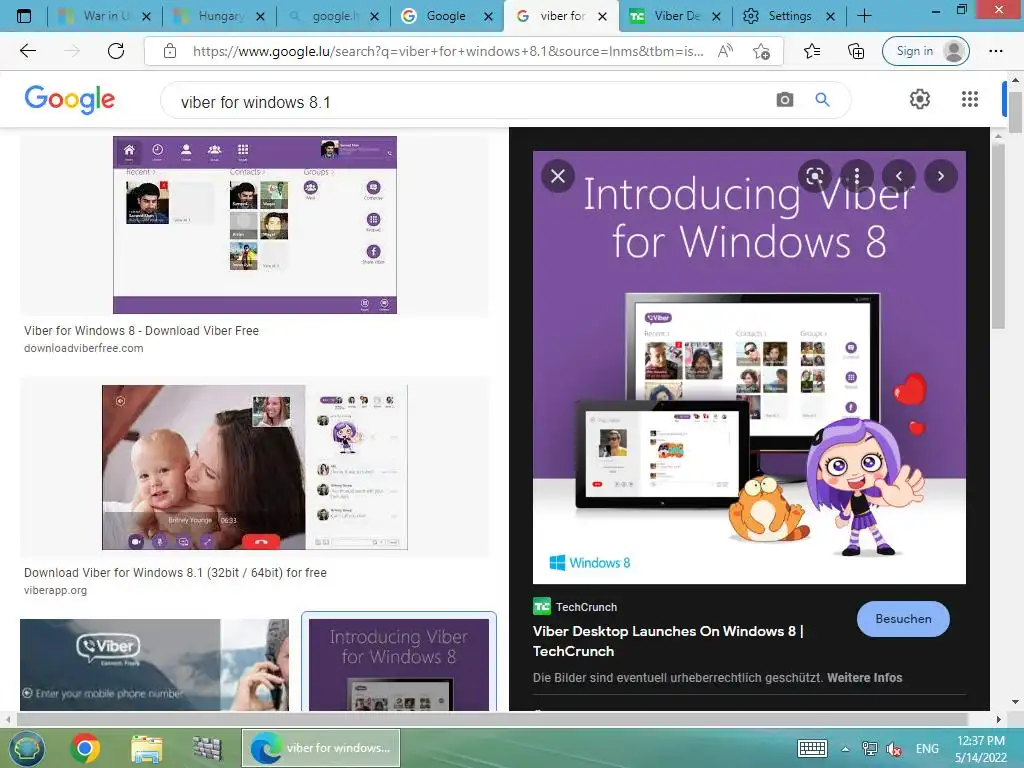Click the TechCrunch source icon
The width and height of the screenshot is (1024, 768).
pyautogui.click(x=541, y=607)
